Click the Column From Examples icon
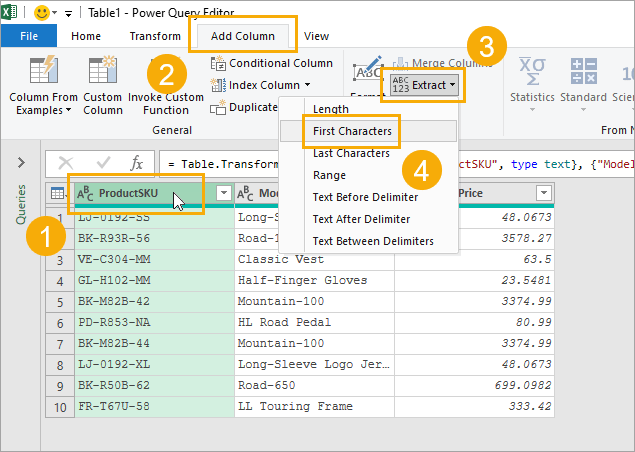Image resolution: width=635 pixels, height=452 pixels. point(44,70)
